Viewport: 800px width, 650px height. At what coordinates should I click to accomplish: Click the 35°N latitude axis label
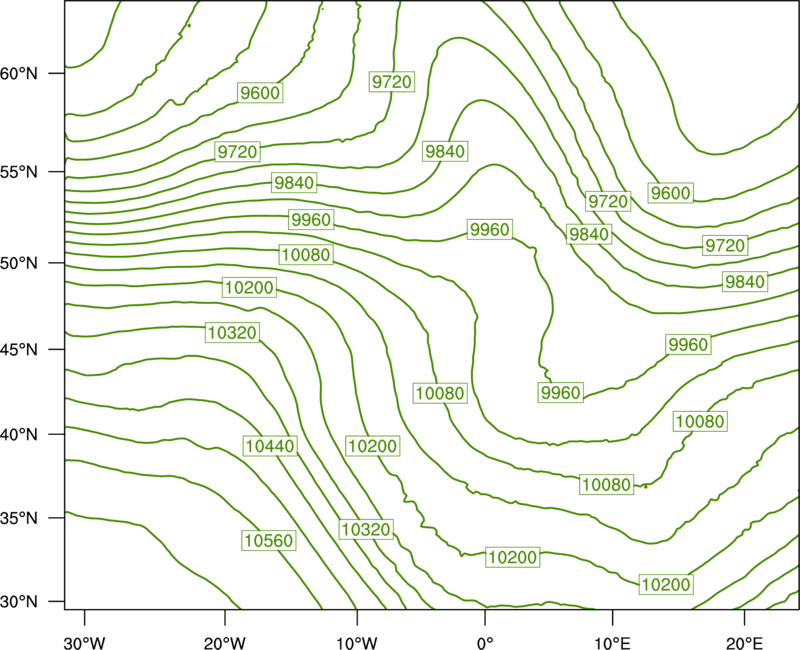tap(19, 518)
